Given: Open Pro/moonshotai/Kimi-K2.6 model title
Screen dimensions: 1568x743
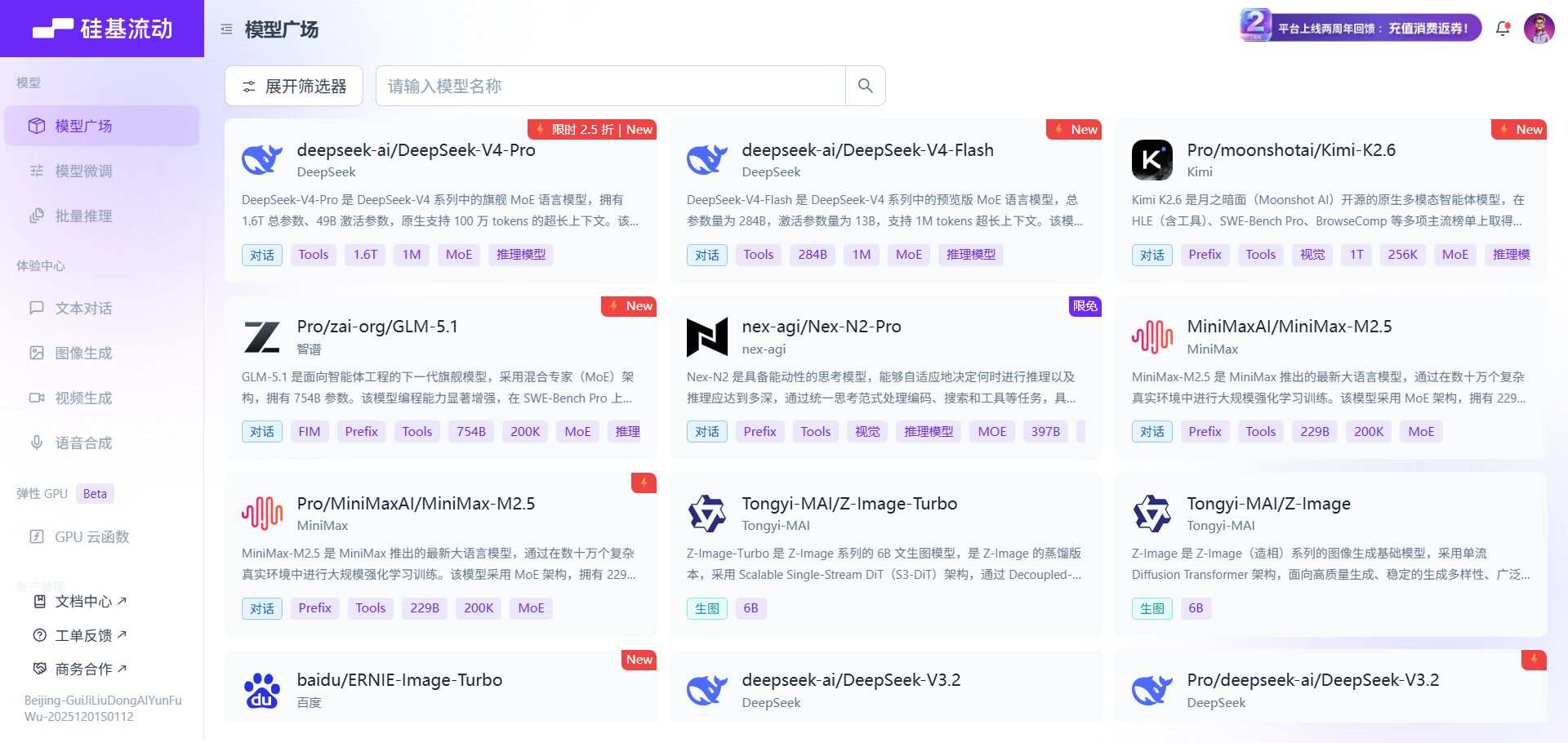Looking at the screenshot, I should 1291,150.
